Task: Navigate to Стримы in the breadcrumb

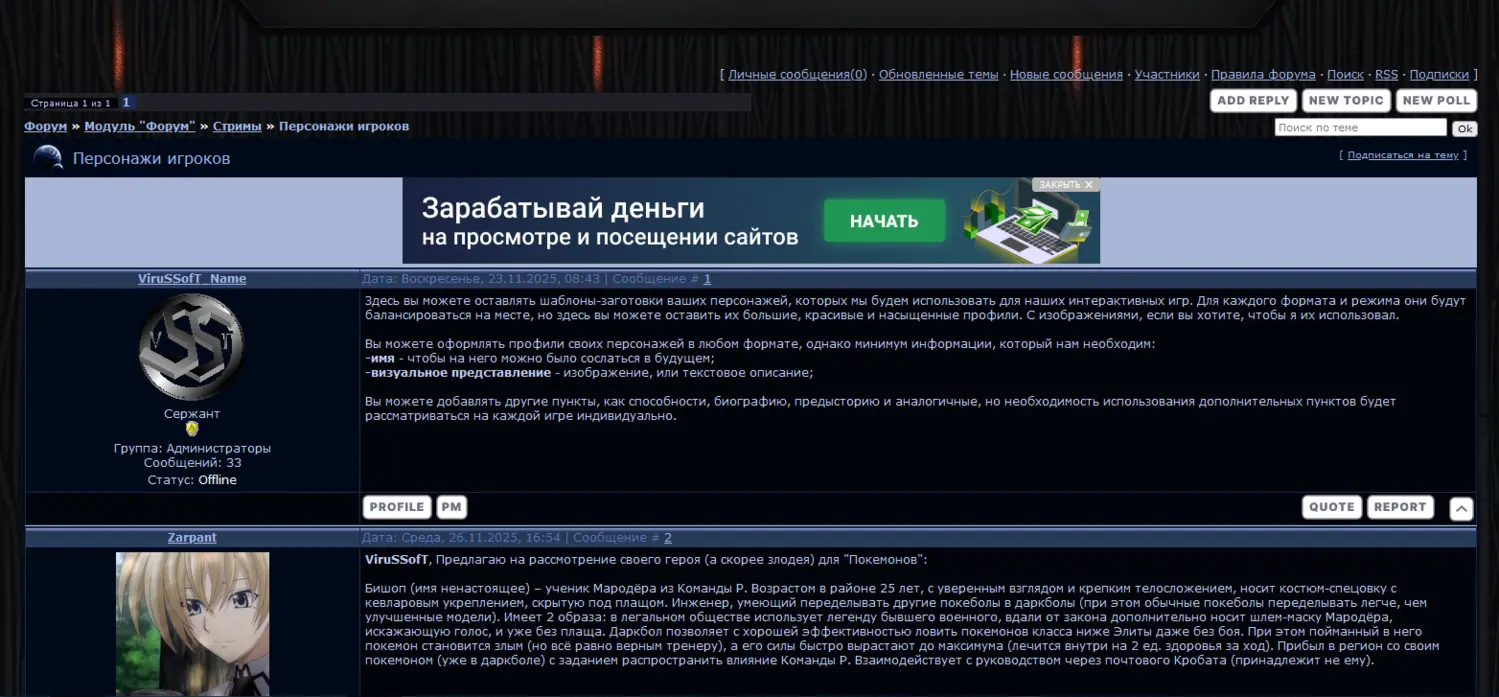Action: coord(237,127)
